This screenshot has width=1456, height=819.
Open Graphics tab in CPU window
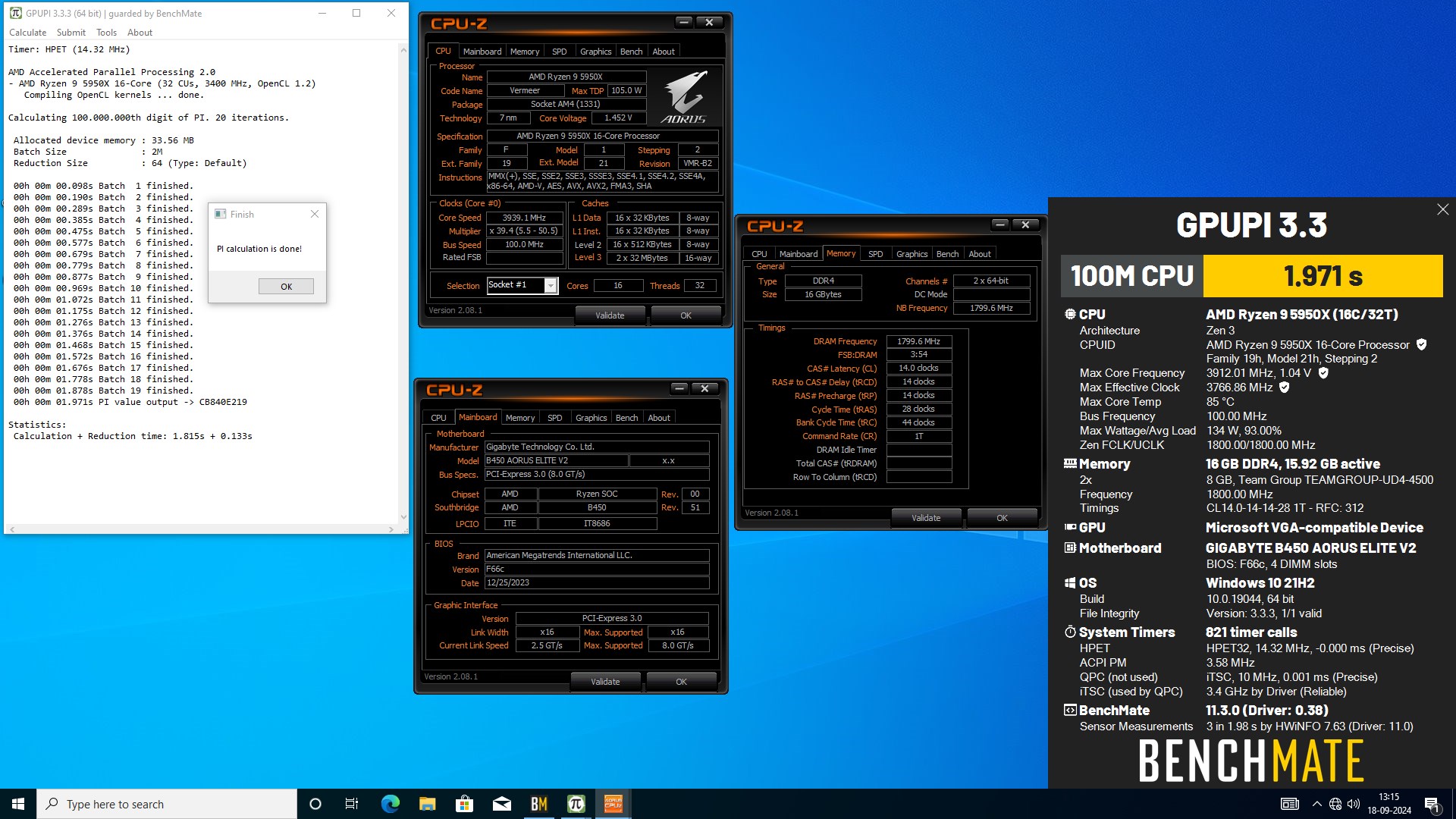point(595,52)
